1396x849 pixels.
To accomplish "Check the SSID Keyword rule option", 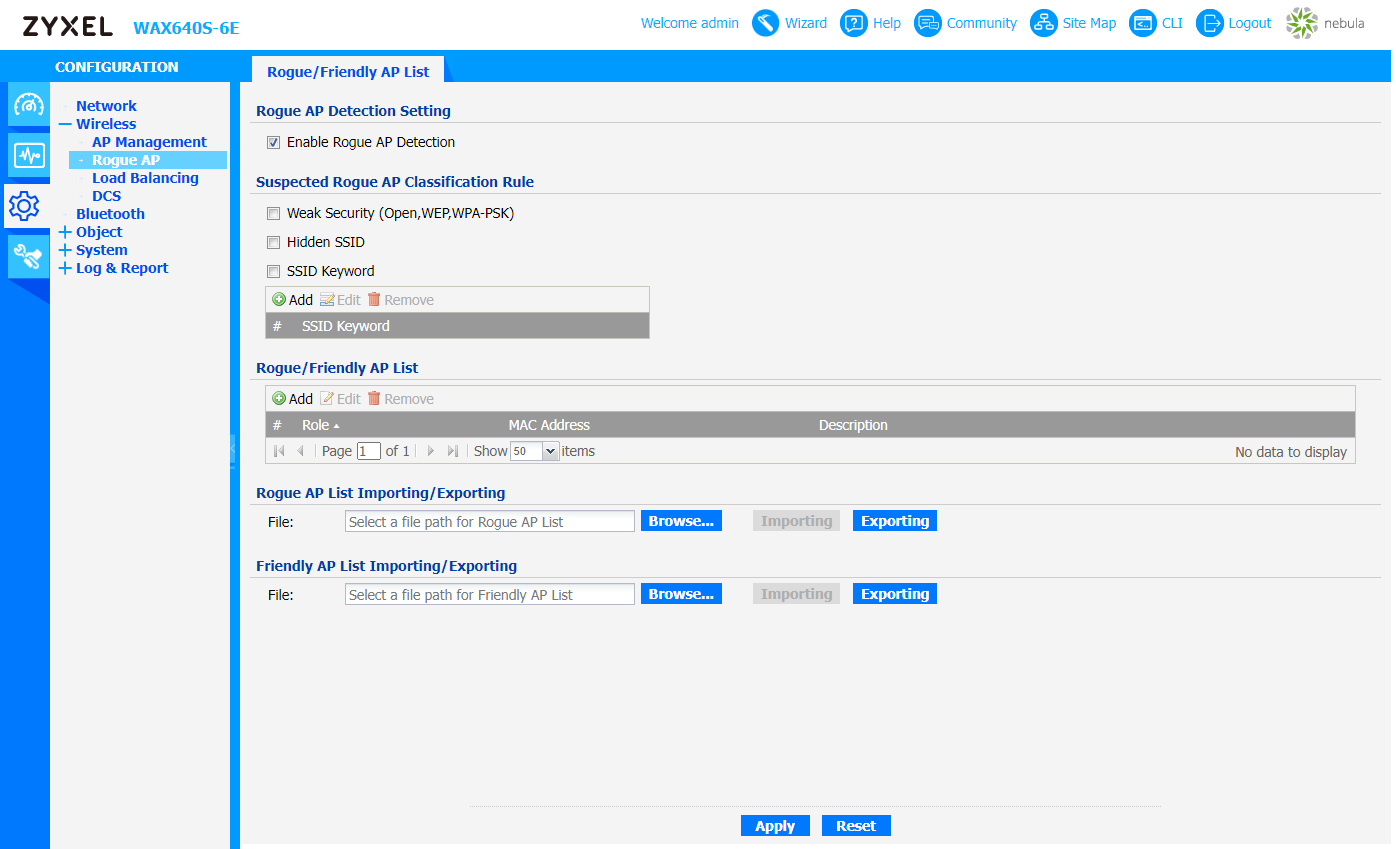I will pos(273,272).
